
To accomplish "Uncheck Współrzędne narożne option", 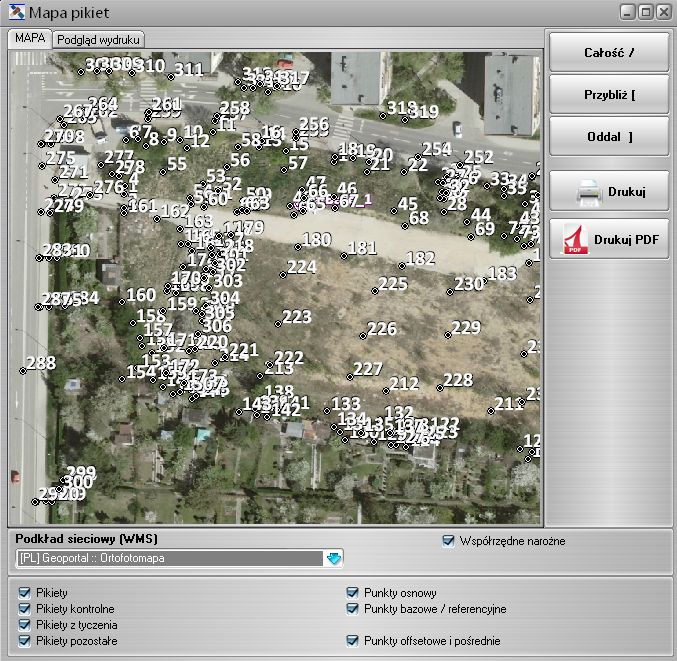I will coord(449,541).
